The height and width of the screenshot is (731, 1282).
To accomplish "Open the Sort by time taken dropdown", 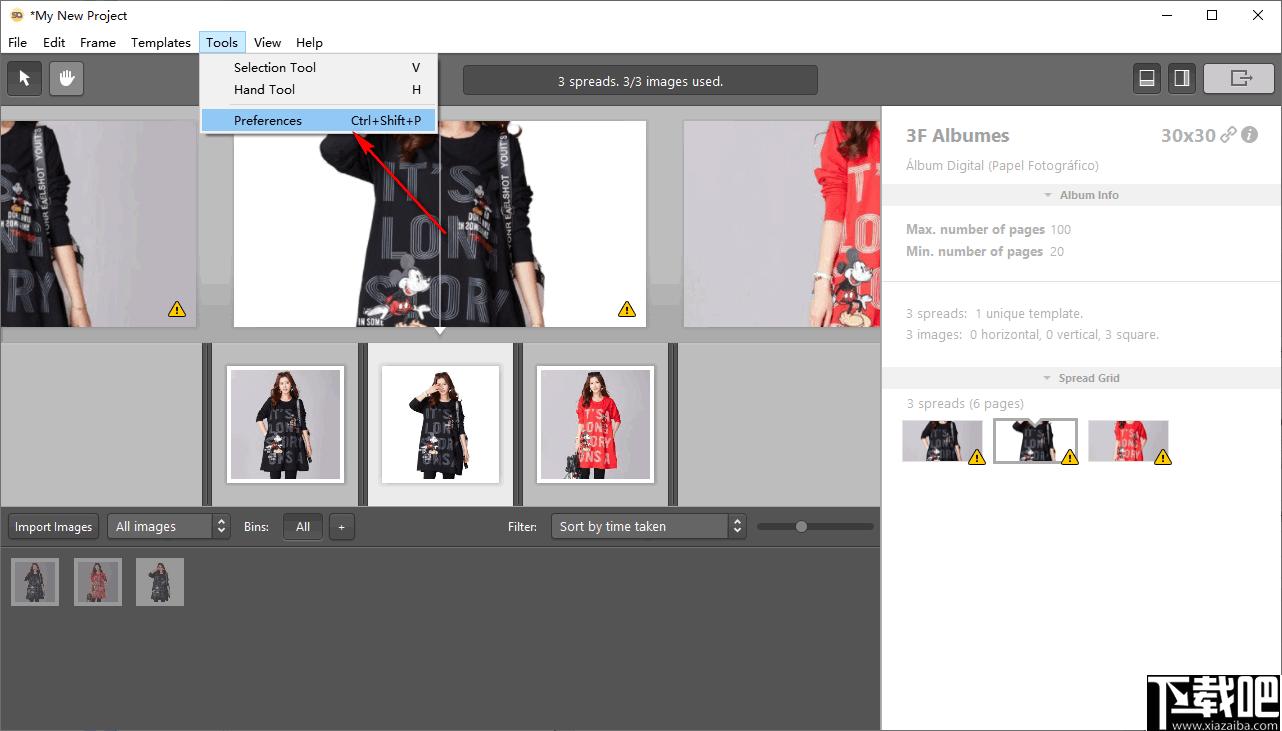I will tap(648, 527).
